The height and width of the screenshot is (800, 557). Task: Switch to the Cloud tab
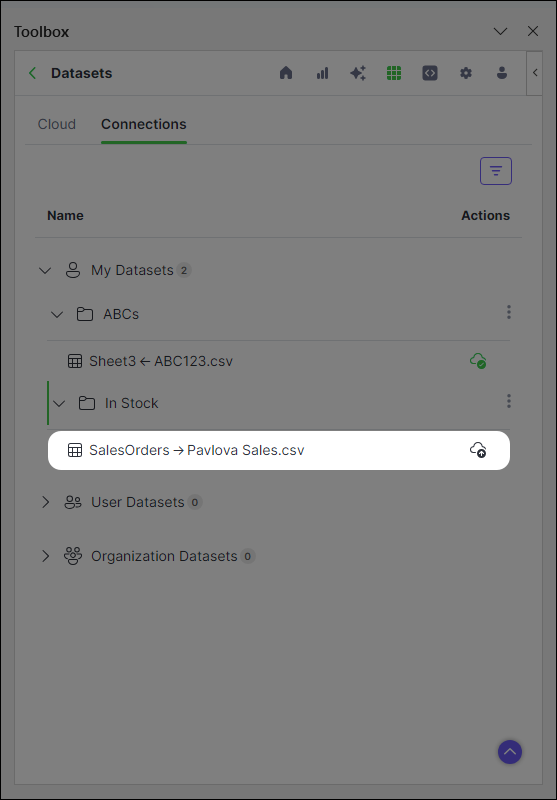pos(57,124)
